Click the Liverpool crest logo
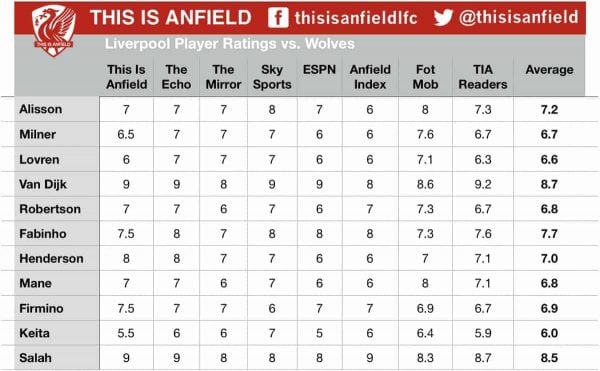Screen dimensions: 600x371 pyautogui.click(x=54, y=31)
